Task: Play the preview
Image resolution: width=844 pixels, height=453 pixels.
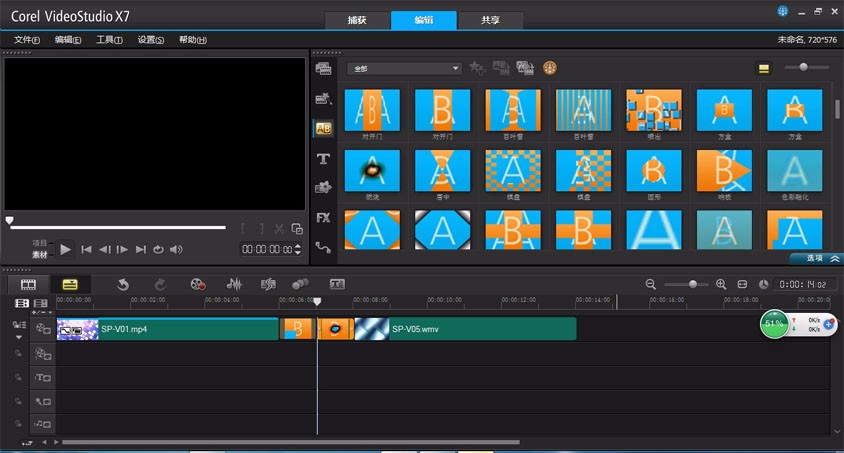Action: pyautogui.click(x=65, y=250)
